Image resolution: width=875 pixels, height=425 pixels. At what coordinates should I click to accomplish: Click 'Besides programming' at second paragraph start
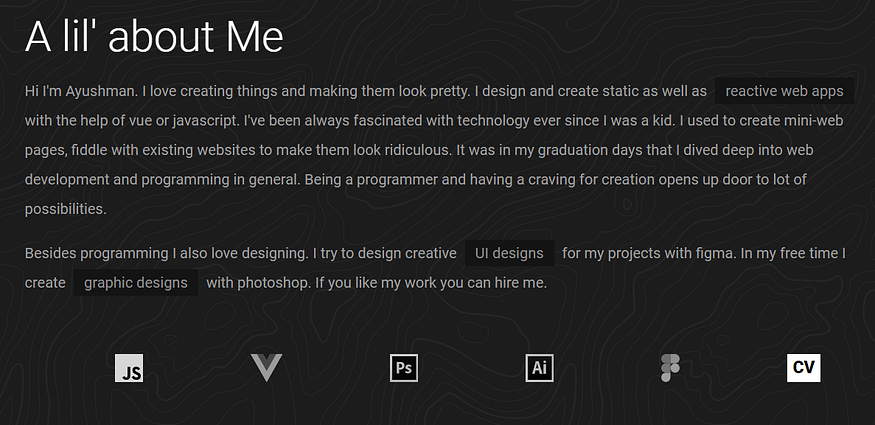click(97, 253)
